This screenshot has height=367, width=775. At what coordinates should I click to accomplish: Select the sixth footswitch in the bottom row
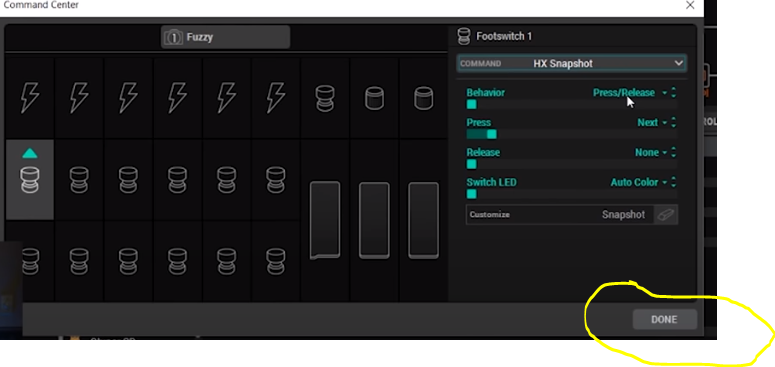click(276, 261)
